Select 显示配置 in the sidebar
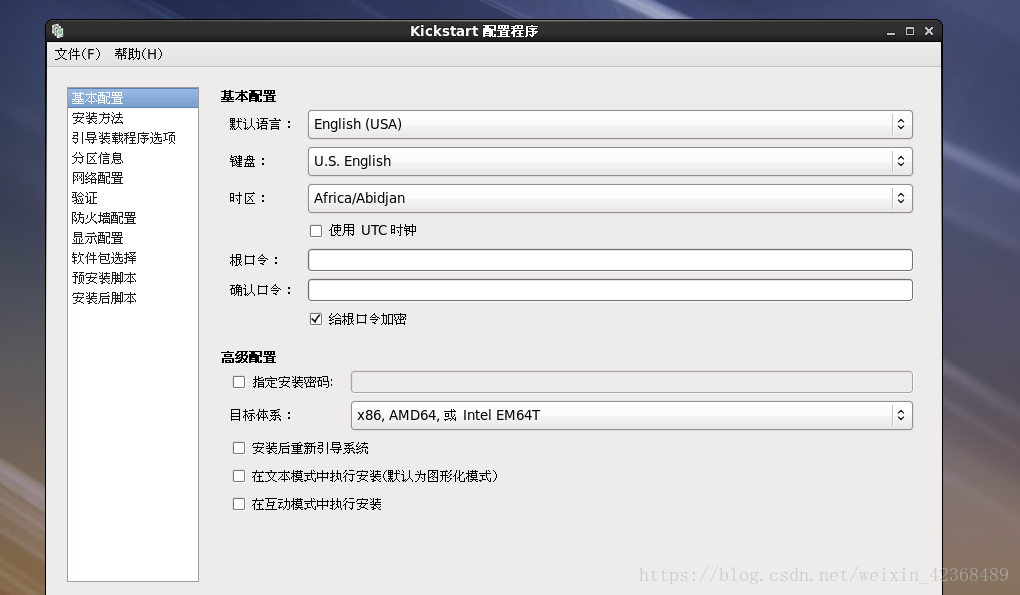 tap(133, 239)
